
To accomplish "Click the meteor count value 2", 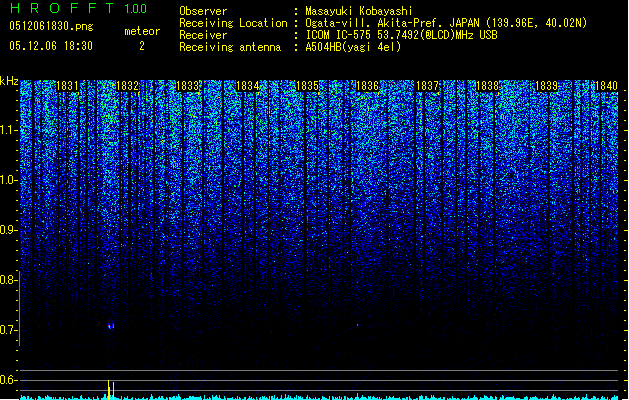I will point(142,46).
